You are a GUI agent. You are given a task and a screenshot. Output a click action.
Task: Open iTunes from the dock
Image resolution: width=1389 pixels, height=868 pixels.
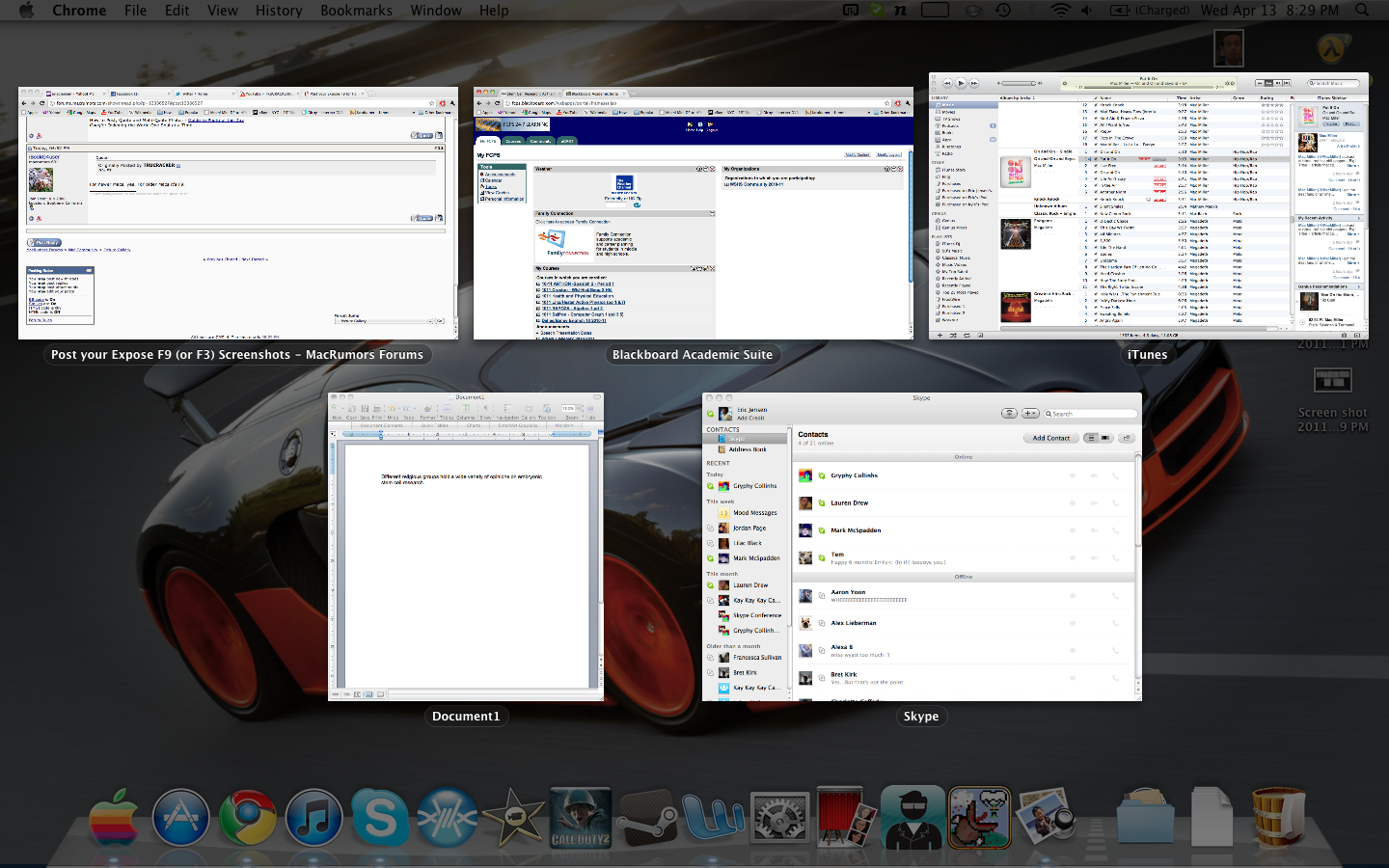tap(313, 818)
